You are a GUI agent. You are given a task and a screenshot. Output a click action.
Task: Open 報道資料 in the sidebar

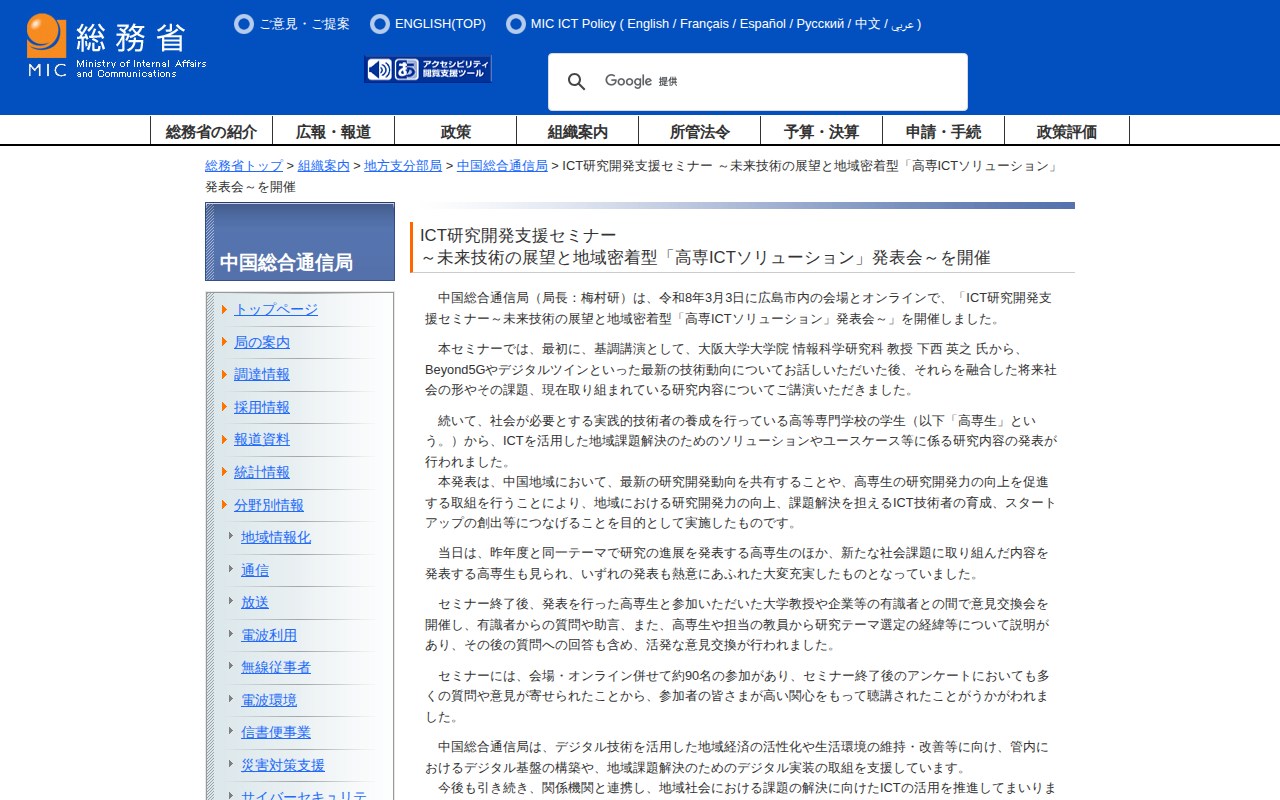262,439
